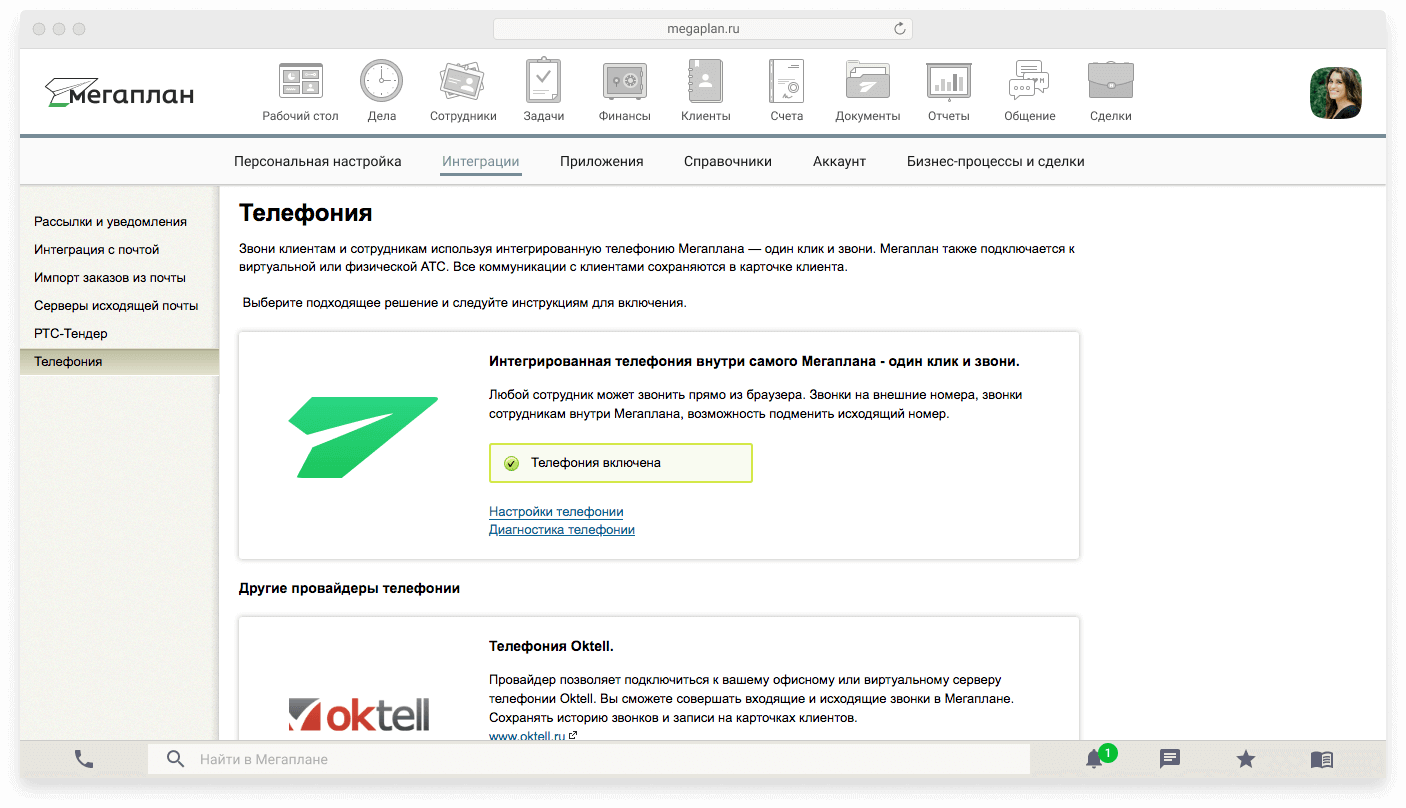
Task: Visit the www.oktell.ru link
Action: (x=528, y=736)
